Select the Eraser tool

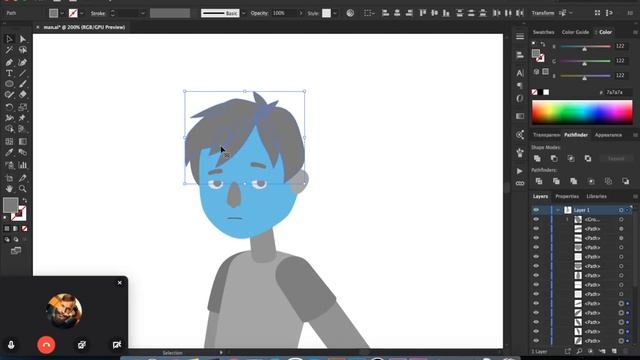[22, 95]
